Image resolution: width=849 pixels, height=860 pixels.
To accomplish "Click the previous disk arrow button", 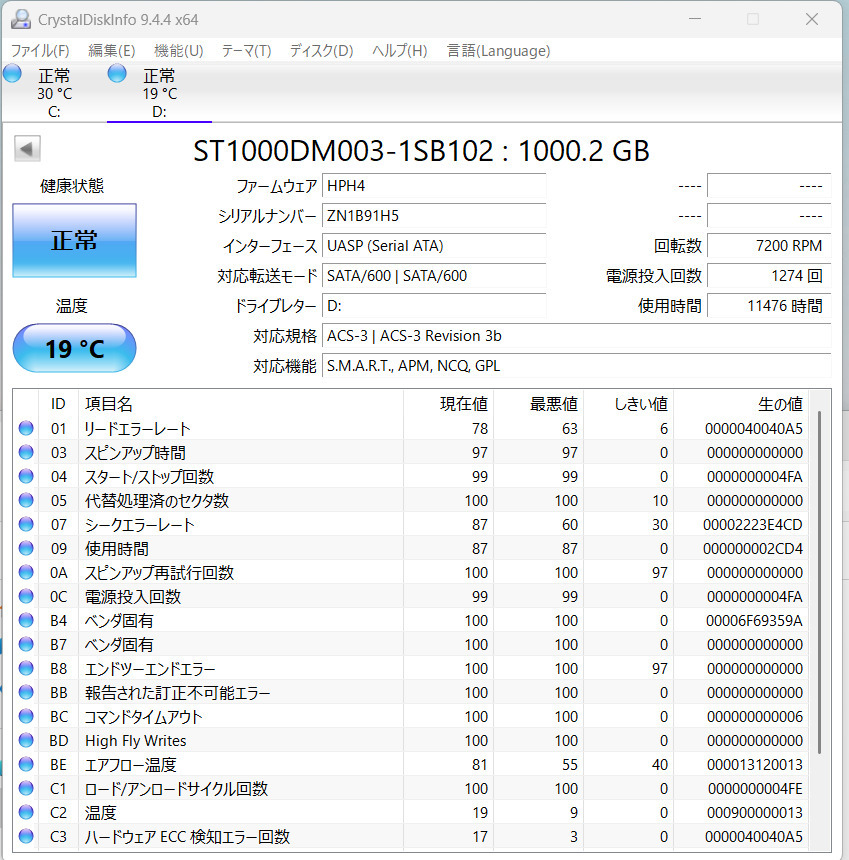I will tap(27, 149).
